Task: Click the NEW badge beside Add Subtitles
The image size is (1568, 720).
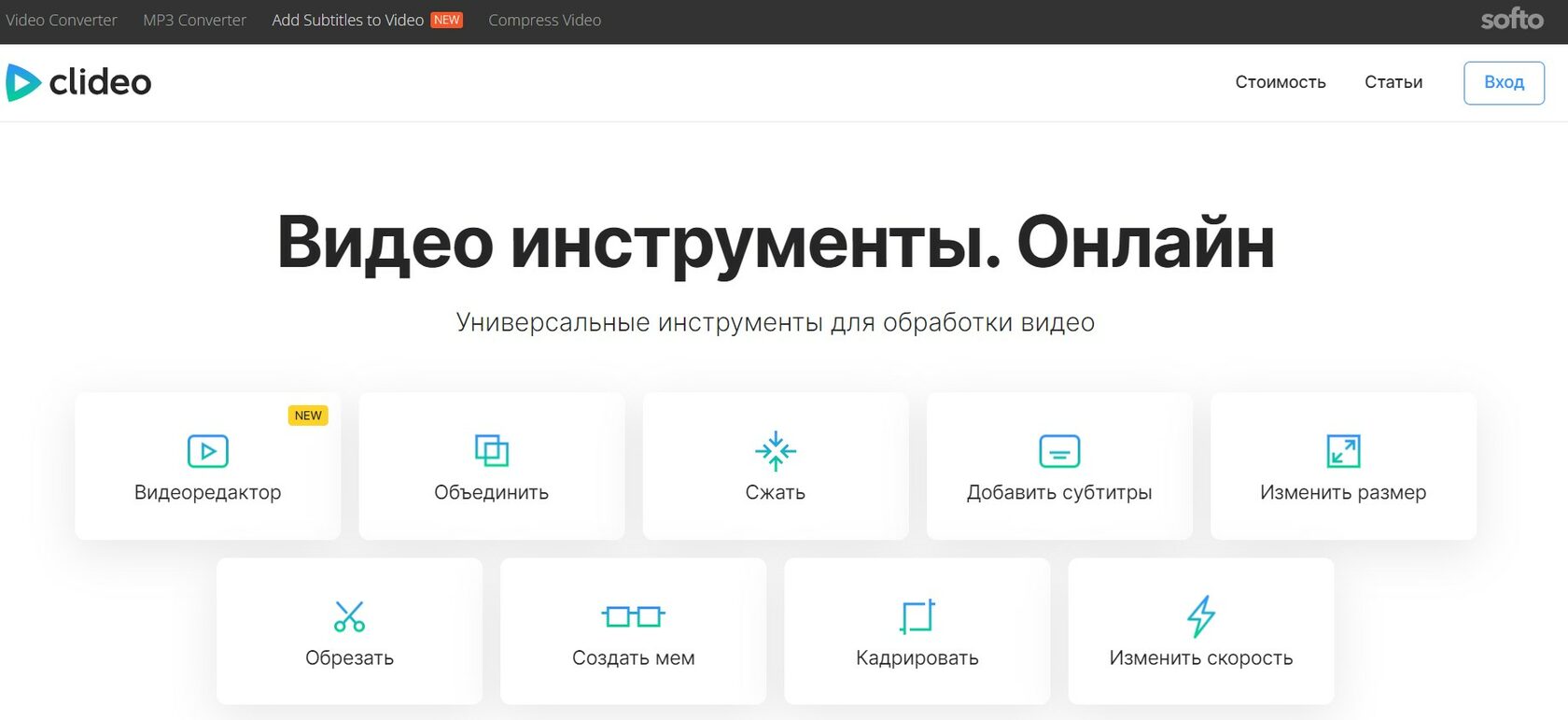Action: 447,20
